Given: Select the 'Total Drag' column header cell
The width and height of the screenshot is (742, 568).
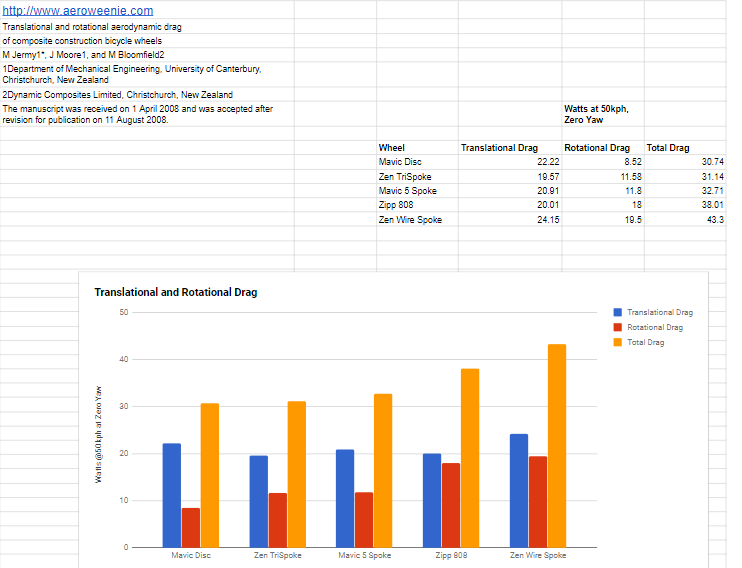Looking at the screenshot, I should (685, 148).
